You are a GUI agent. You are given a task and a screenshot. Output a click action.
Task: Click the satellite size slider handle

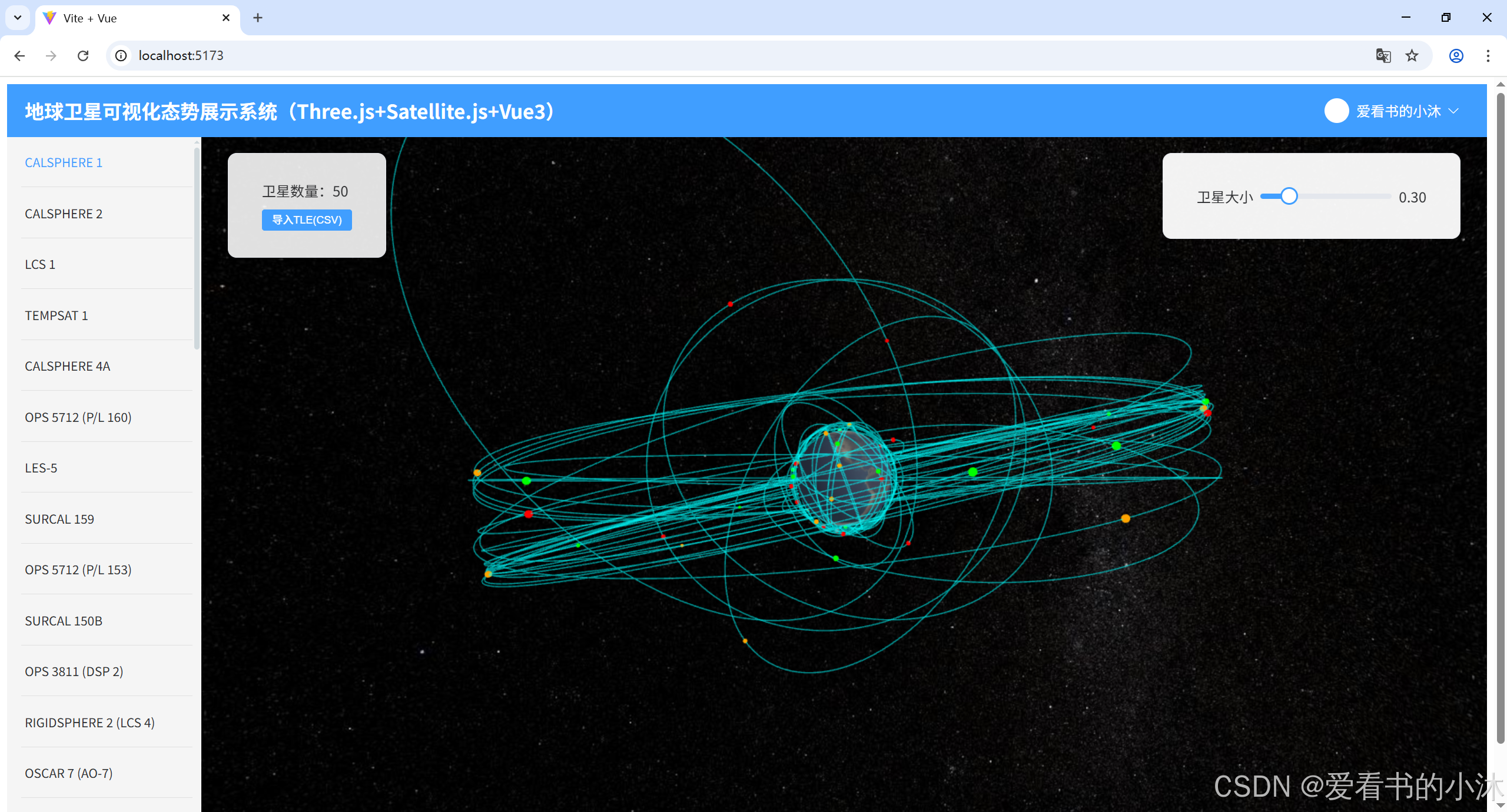tap(1289, 196)
